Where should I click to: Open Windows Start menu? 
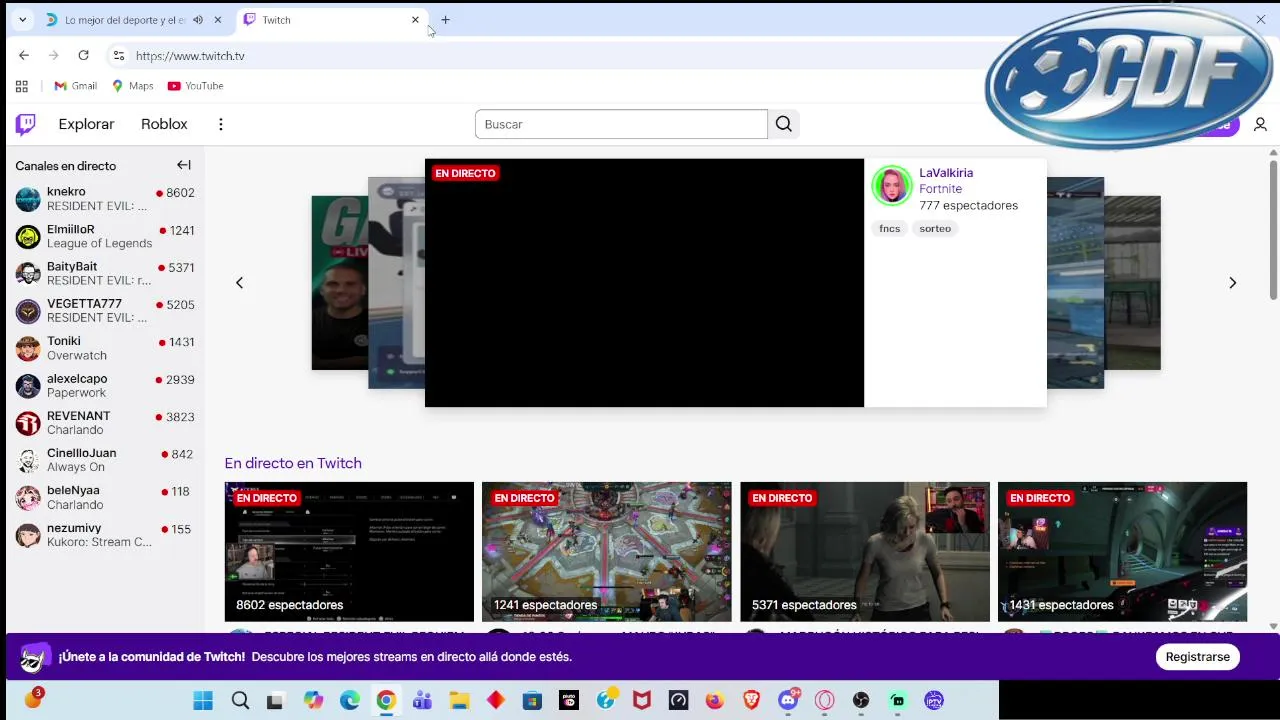(203, 701)
